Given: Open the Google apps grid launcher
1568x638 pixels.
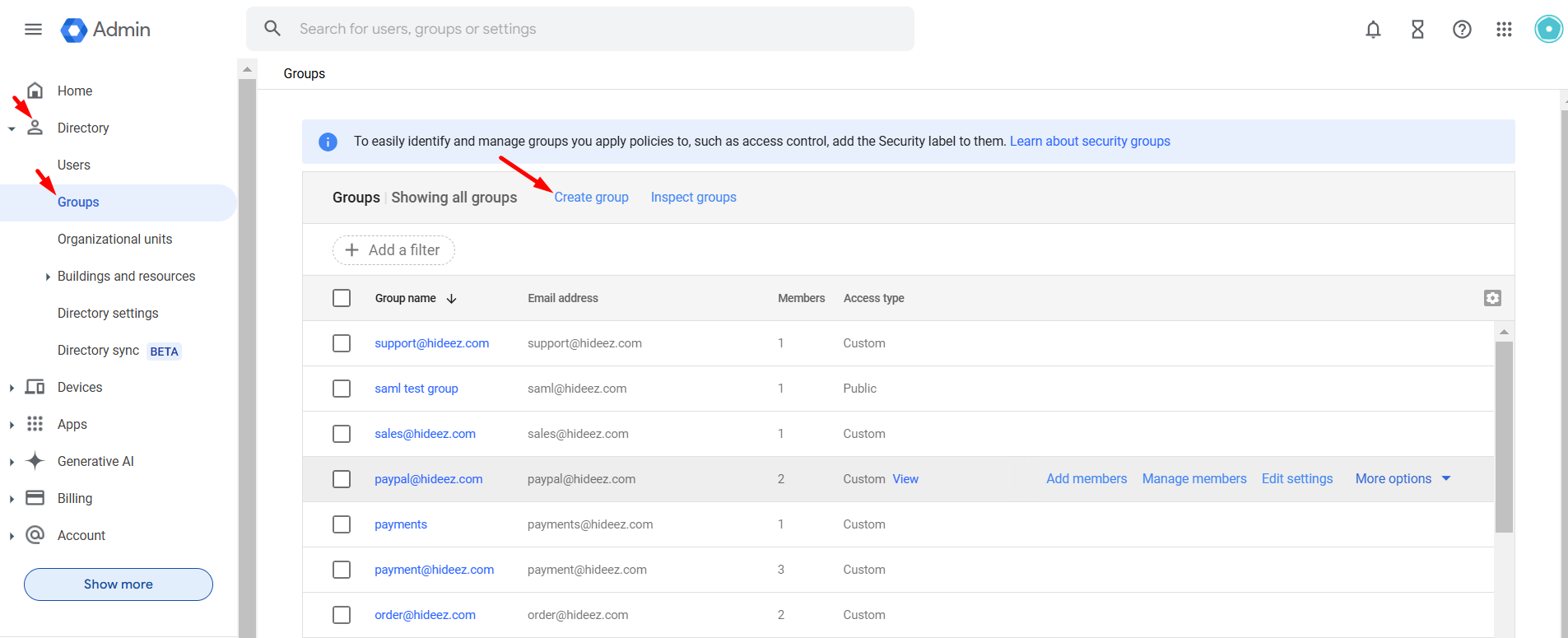Looking at the screenshot, I should (x=1504, y=30).
